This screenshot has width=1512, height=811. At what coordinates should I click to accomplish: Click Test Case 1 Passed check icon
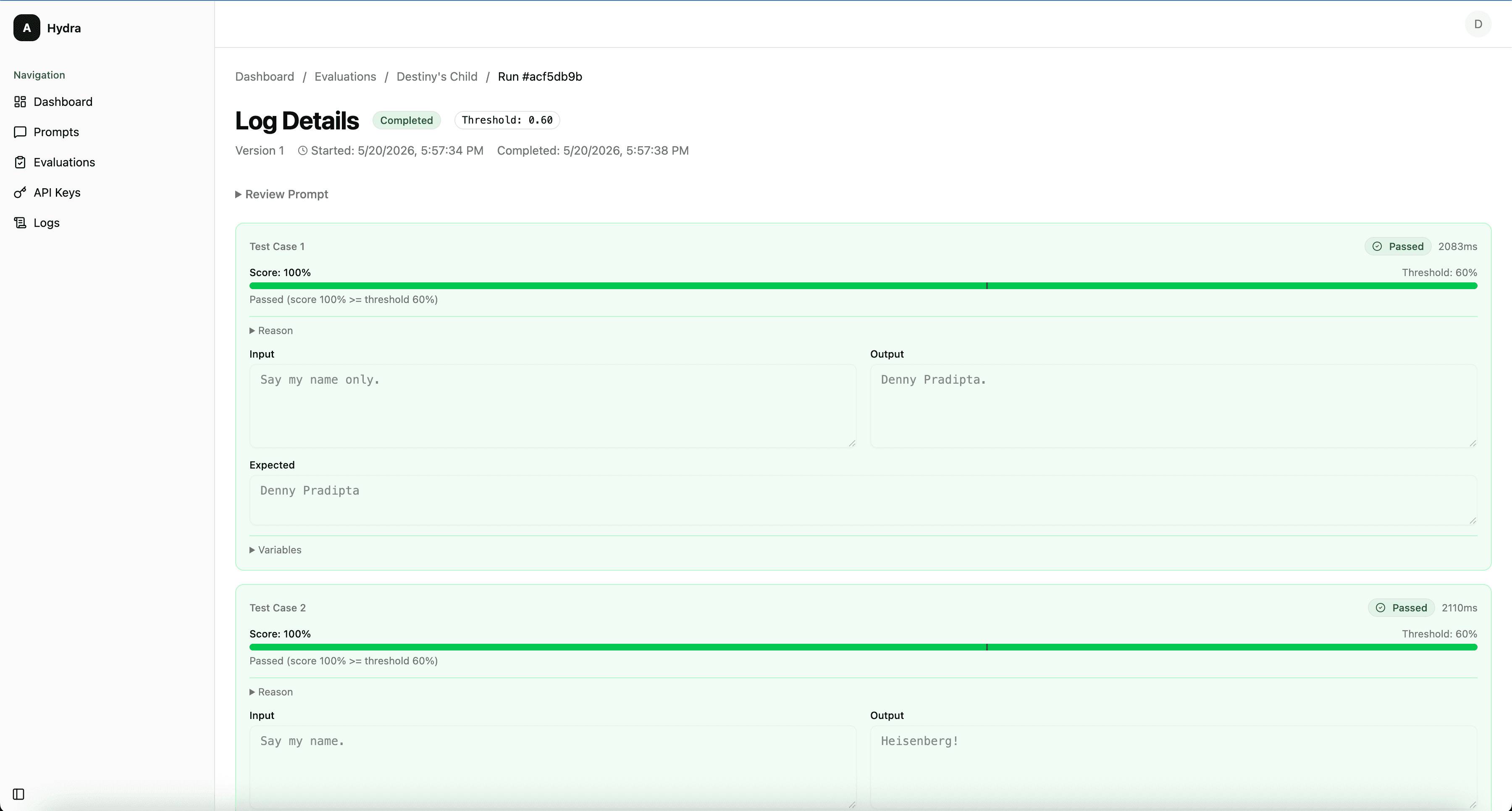[1377, 247]
